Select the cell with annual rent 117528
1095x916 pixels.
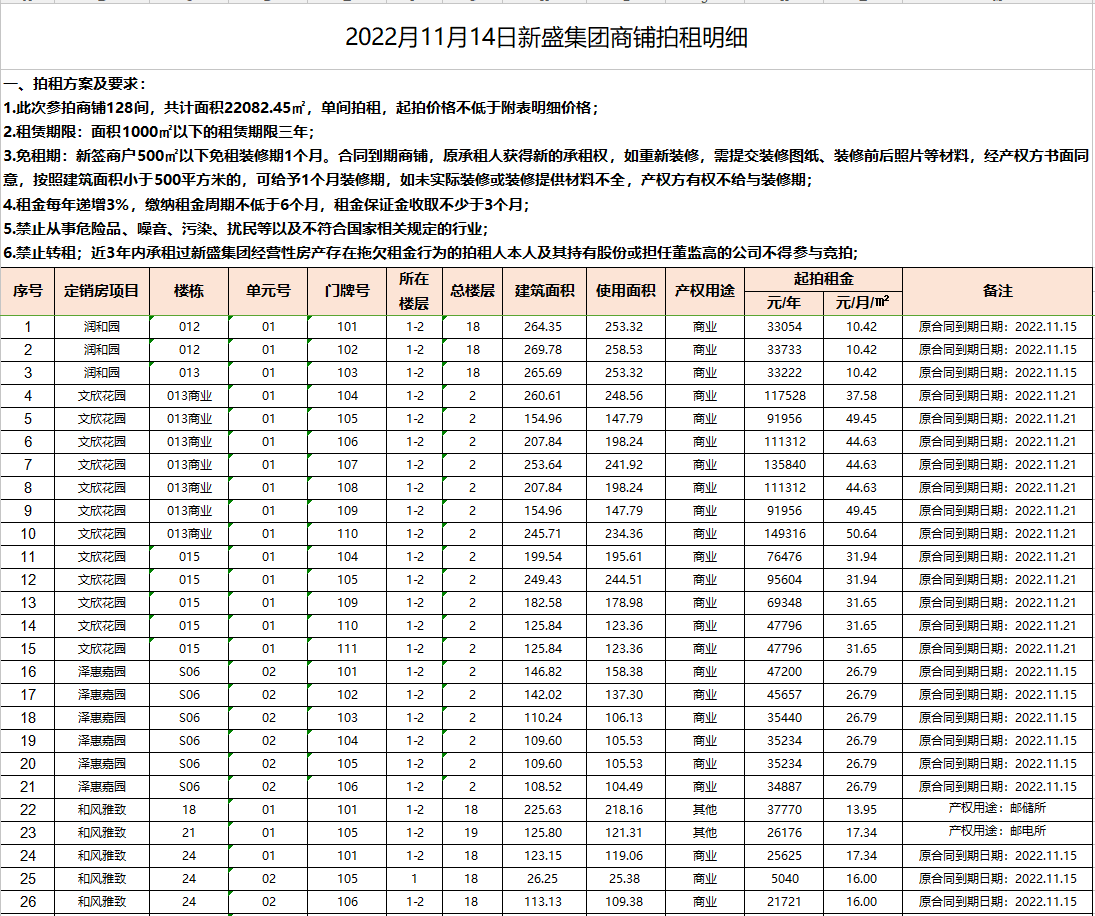pos(783,396)
